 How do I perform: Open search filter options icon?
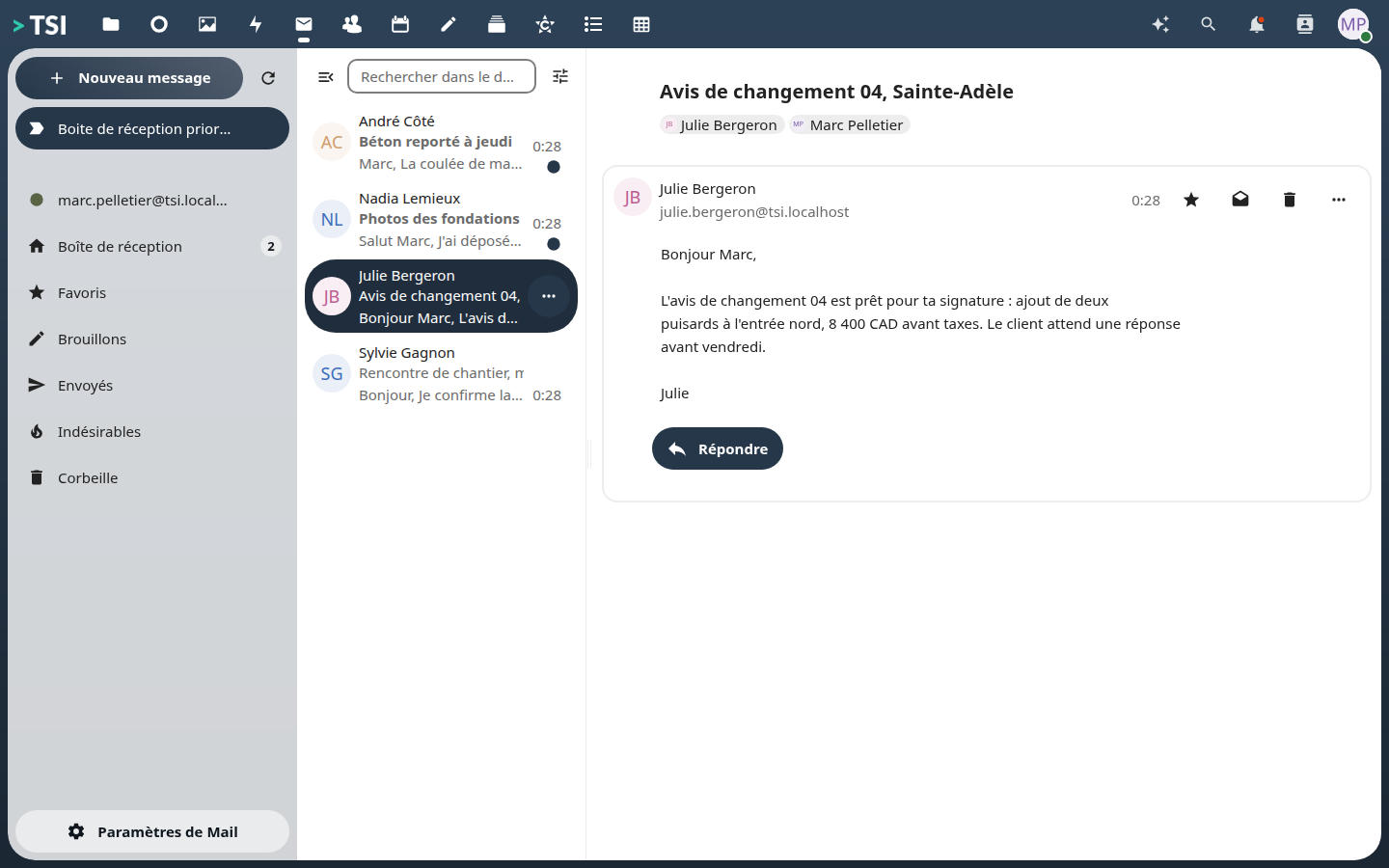coord(560,76)
